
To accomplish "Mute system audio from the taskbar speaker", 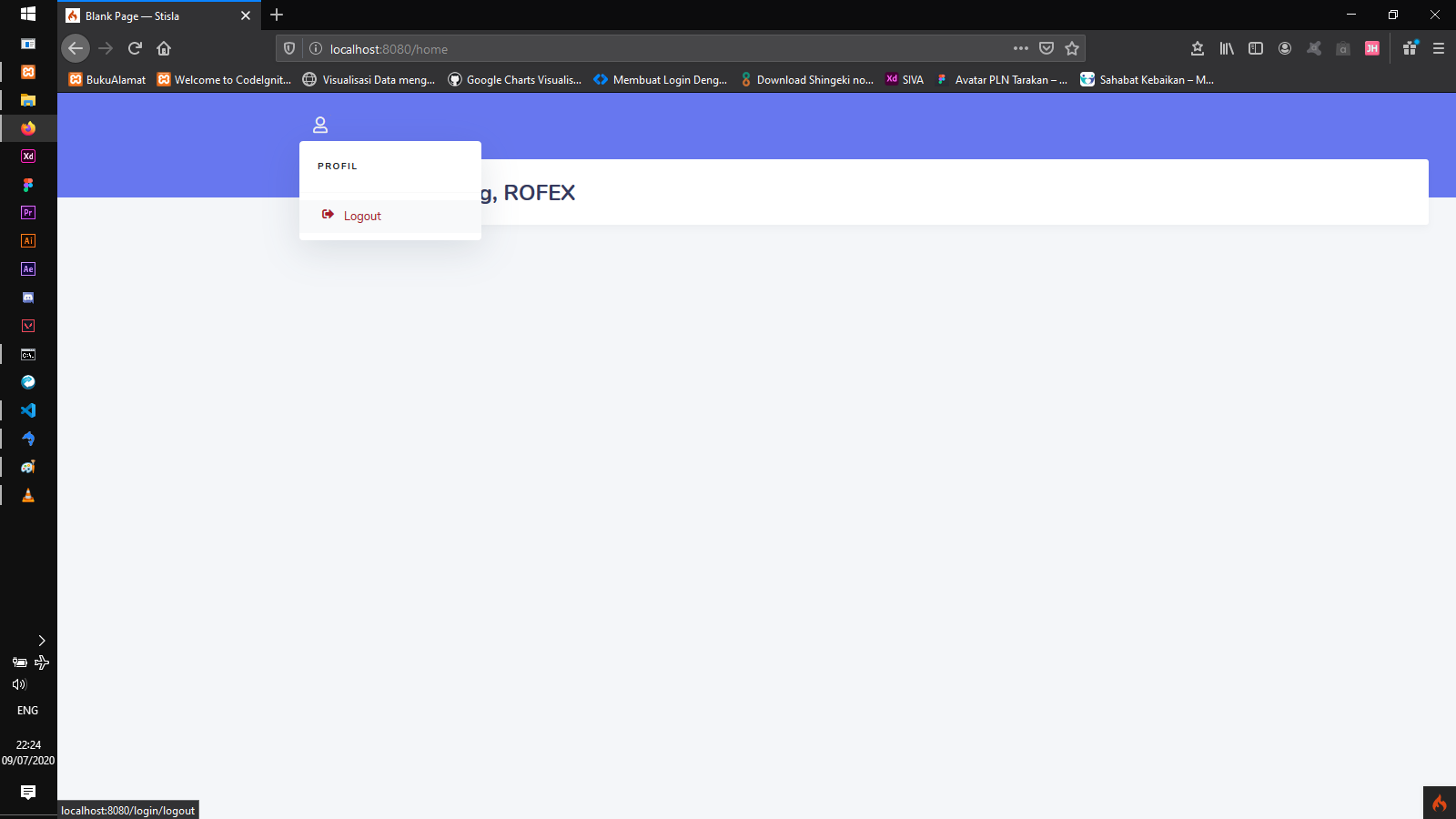I will [x=19, y=684].
